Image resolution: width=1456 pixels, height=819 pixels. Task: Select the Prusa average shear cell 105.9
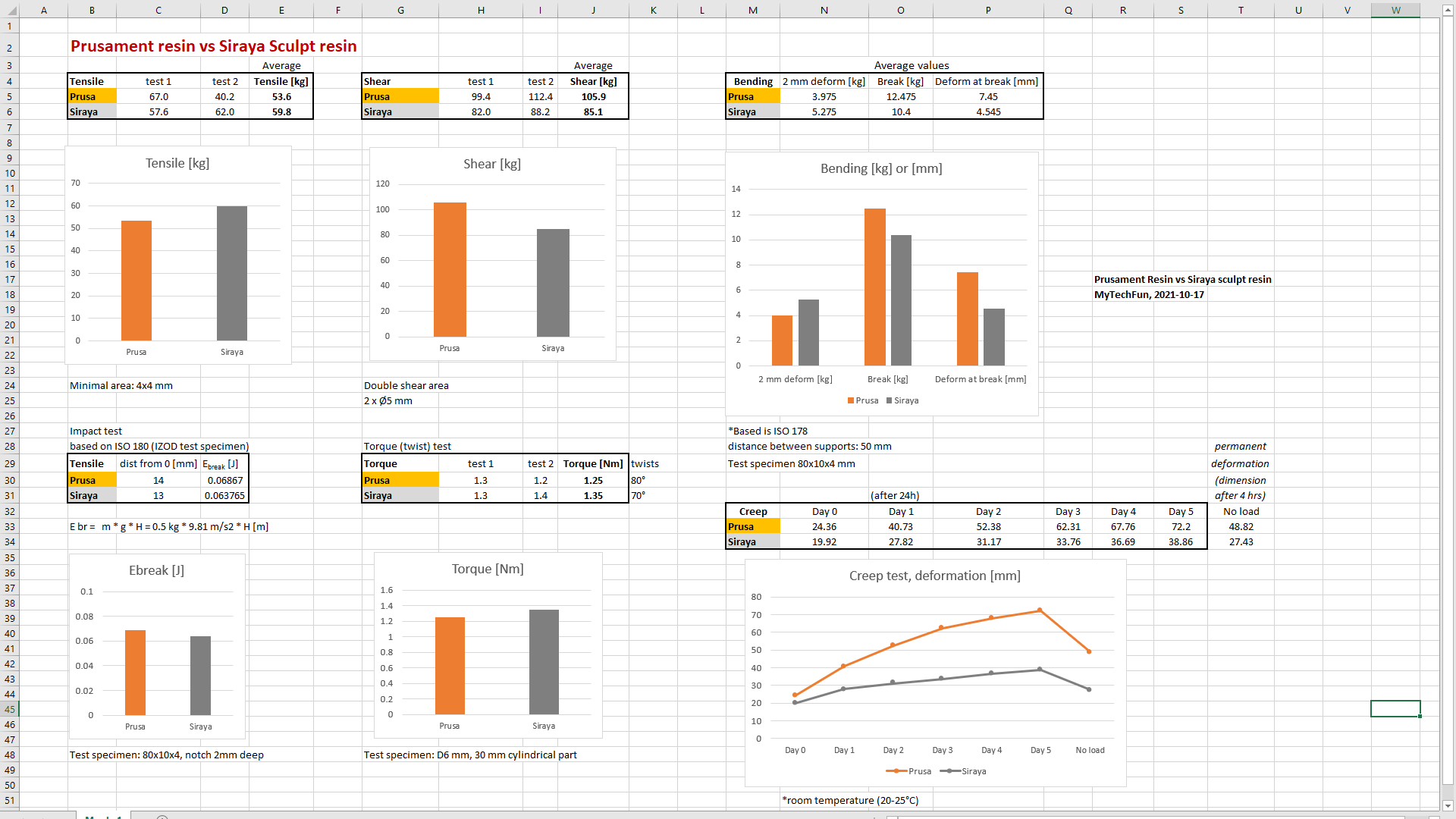click(x=593, y=96)
